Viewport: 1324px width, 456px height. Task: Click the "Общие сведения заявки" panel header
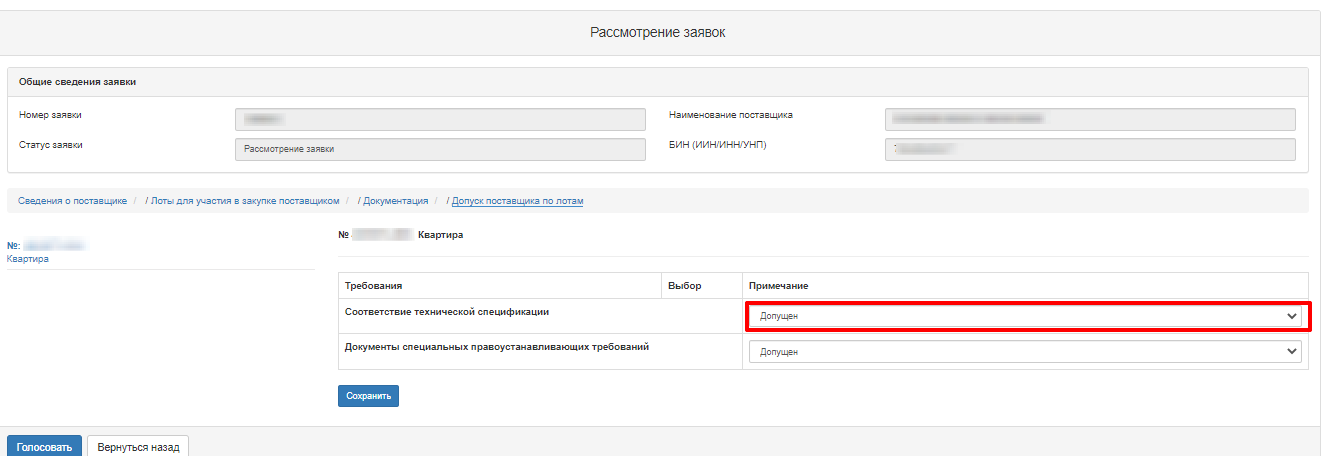pos(78,82)
